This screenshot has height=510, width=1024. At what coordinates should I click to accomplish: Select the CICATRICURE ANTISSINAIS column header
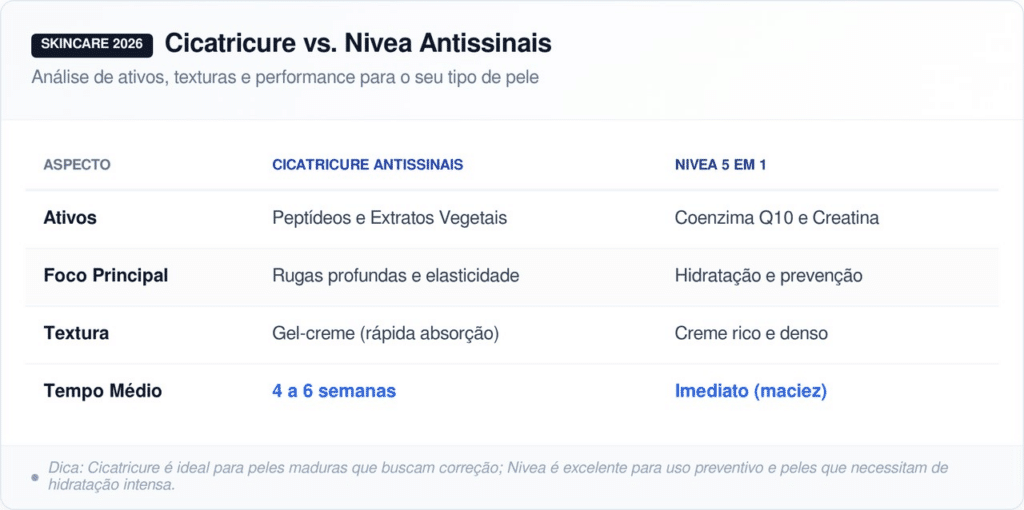tap(367, 165)
